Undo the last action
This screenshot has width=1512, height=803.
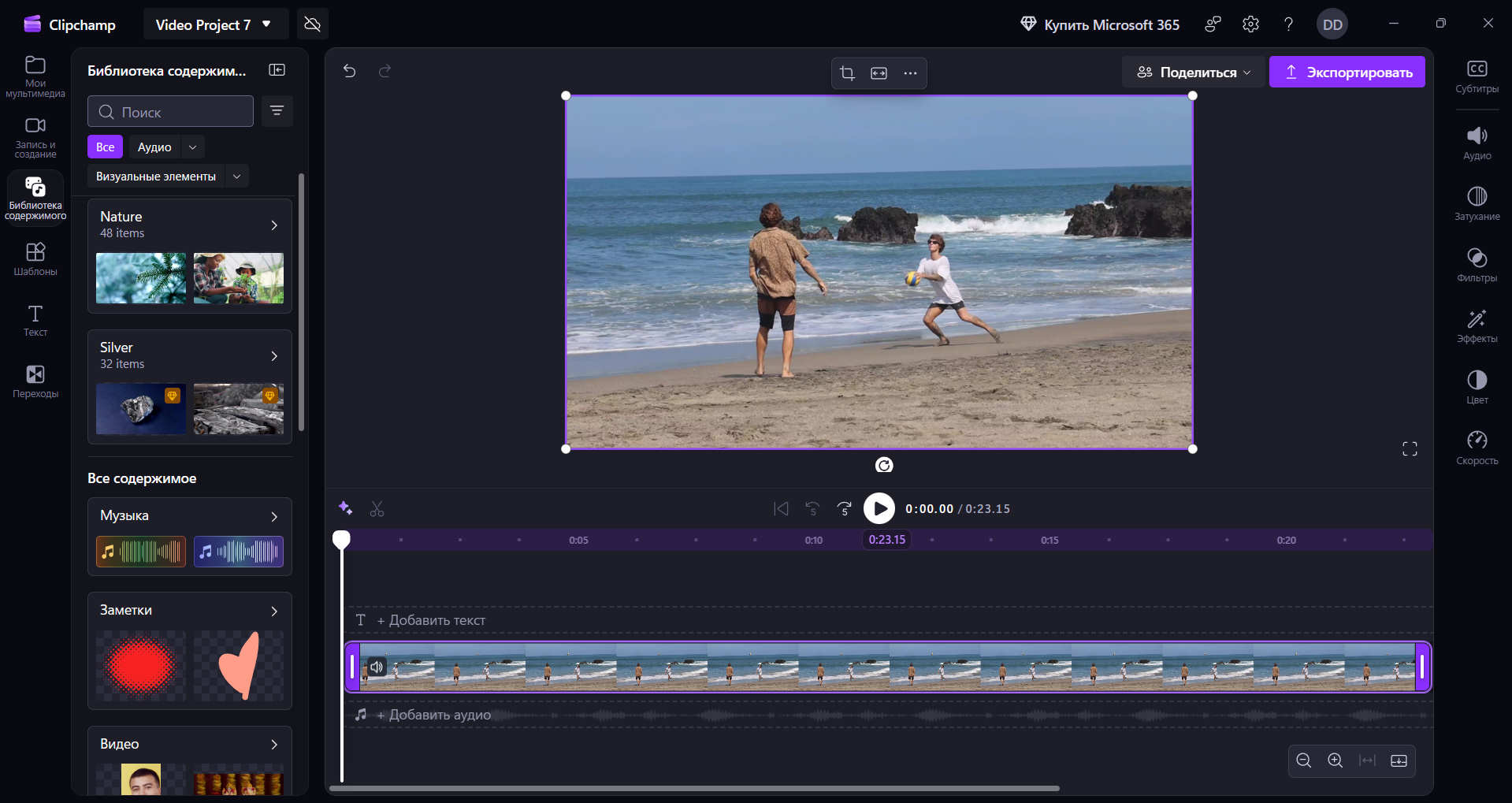(x=350, y=71)
